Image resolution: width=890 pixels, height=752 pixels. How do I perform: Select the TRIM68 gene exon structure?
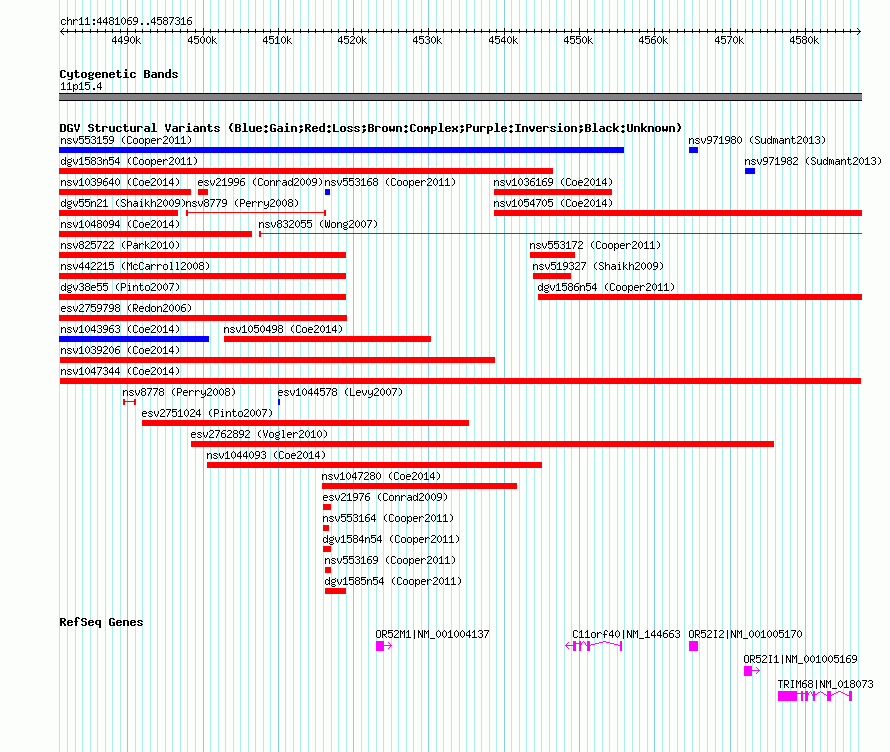pyautogui.click(x=815, y=696)
